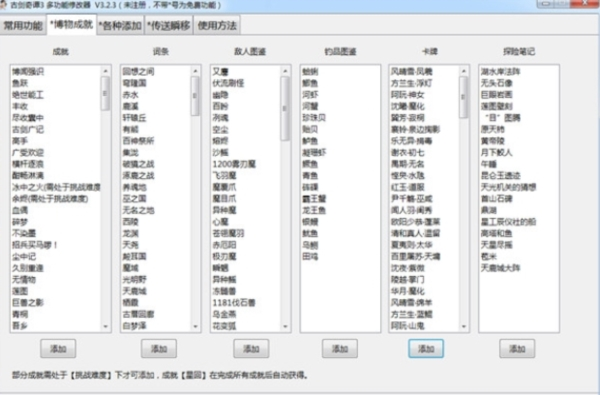Select 伏流刷怪 in the 敌人图鉴 list
The width and height of the screenshot is (600, 395).
click(x=228, y=83)
